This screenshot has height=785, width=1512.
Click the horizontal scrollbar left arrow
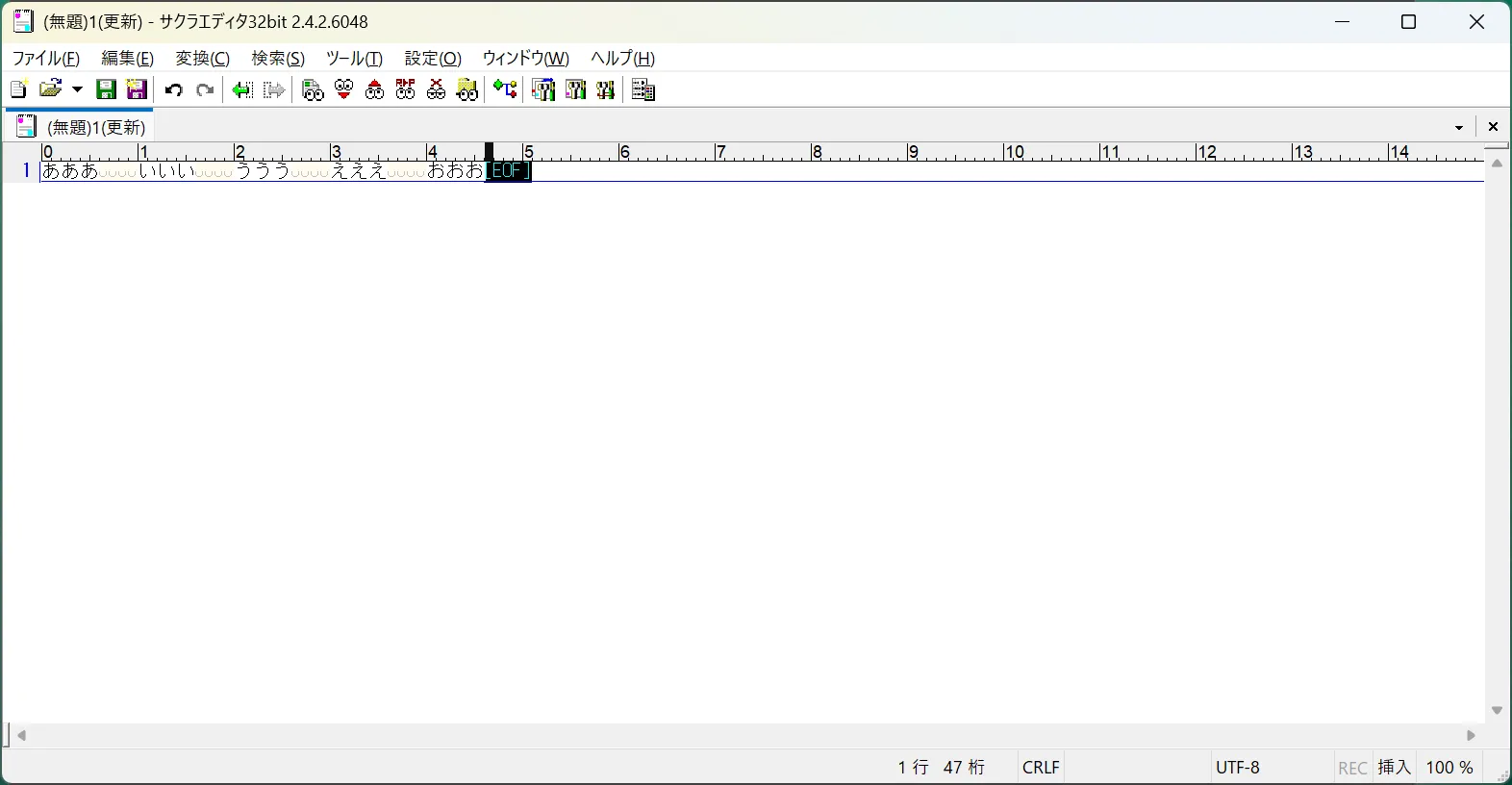21,736
